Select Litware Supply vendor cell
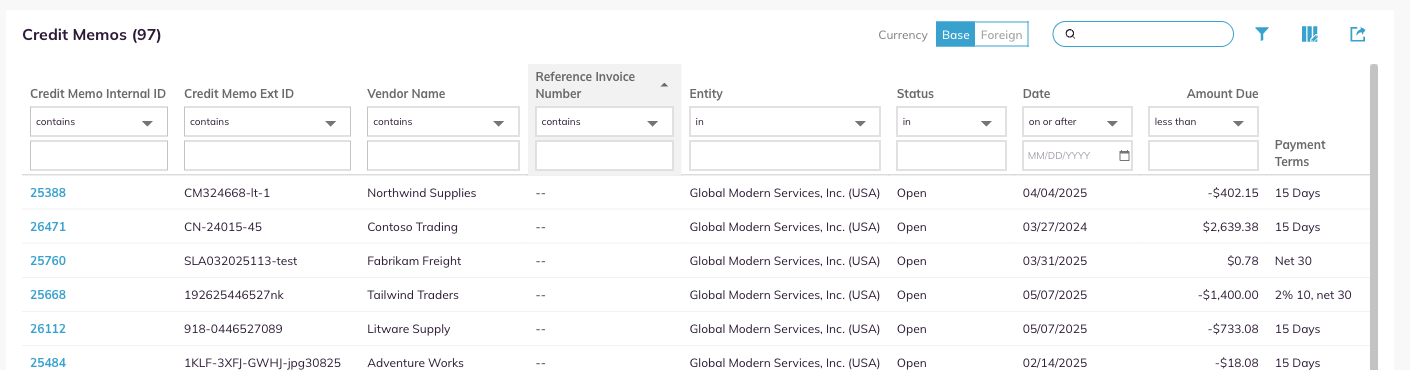This screenshot has height=370, width=1410. click(409, 329)
